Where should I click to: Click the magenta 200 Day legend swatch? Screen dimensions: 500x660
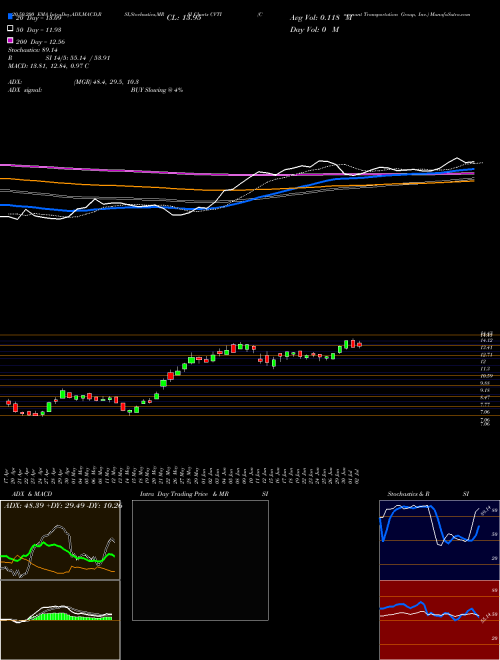click(11, 41)
